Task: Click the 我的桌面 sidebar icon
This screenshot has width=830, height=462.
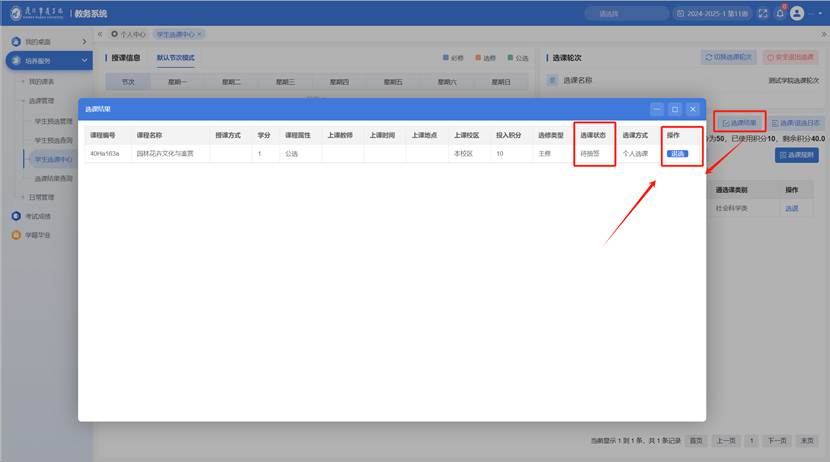Action: click(15, 42)
